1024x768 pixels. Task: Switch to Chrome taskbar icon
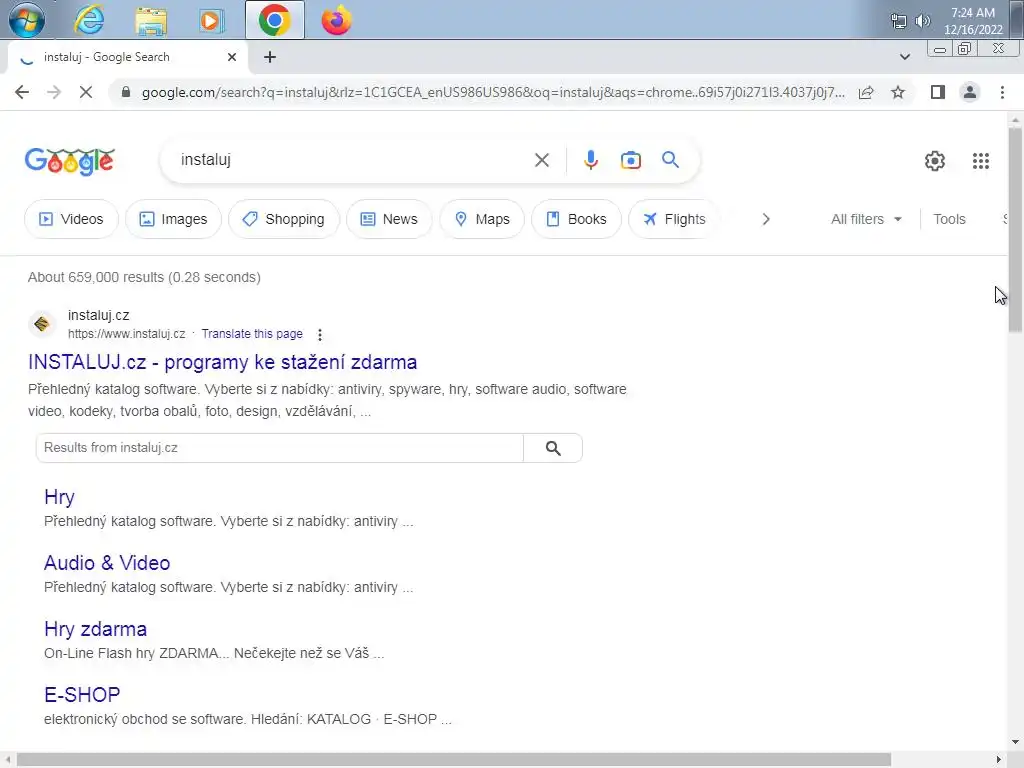pos(274,20)
